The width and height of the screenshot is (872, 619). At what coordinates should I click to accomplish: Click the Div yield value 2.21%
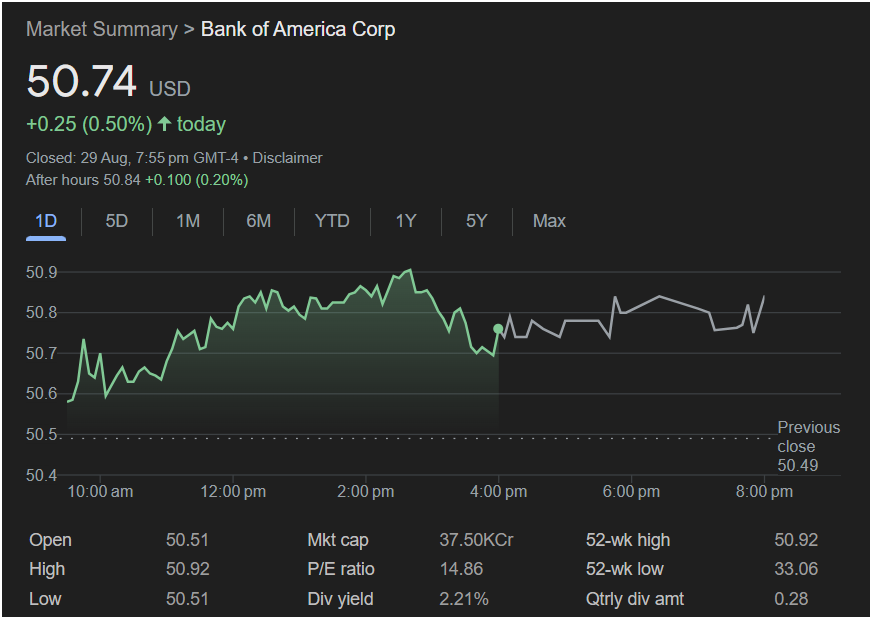[x=464, y=599]
